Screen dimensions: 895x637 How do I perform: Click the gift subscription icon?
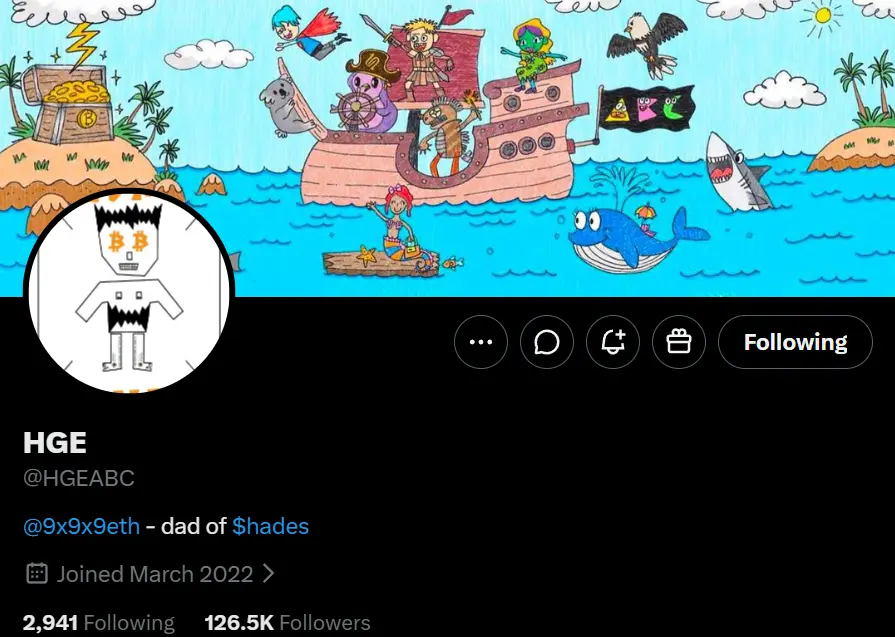(x=679, y=342)
